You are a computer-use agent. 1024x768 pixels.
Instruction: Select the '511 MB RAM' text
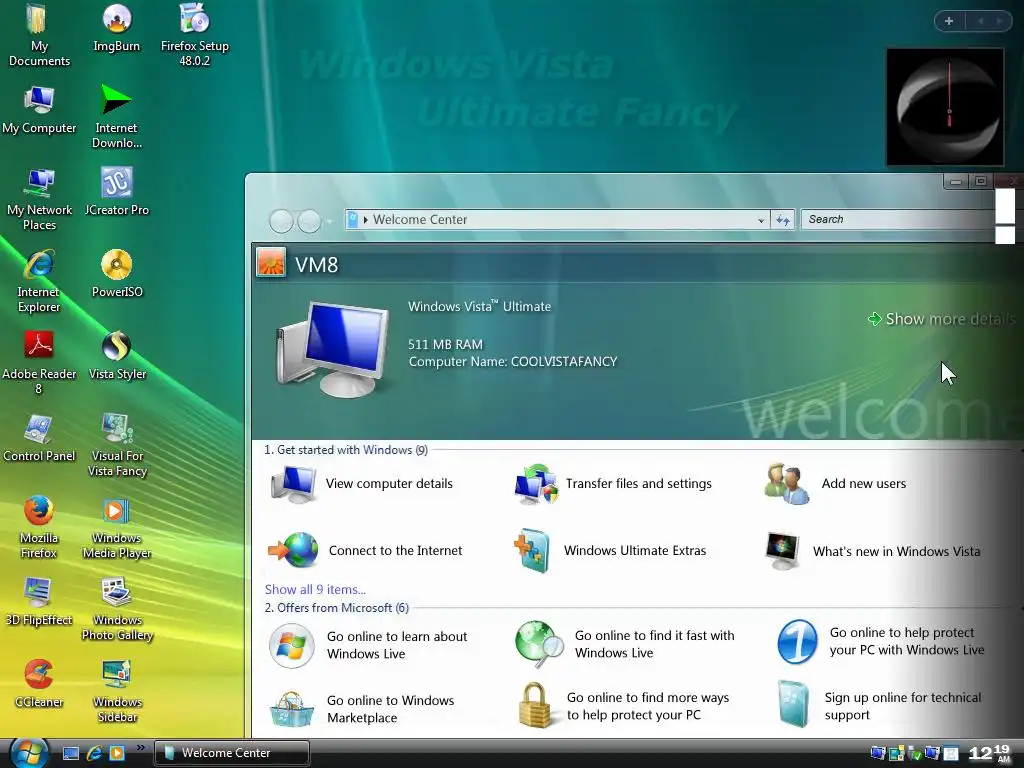445,344
